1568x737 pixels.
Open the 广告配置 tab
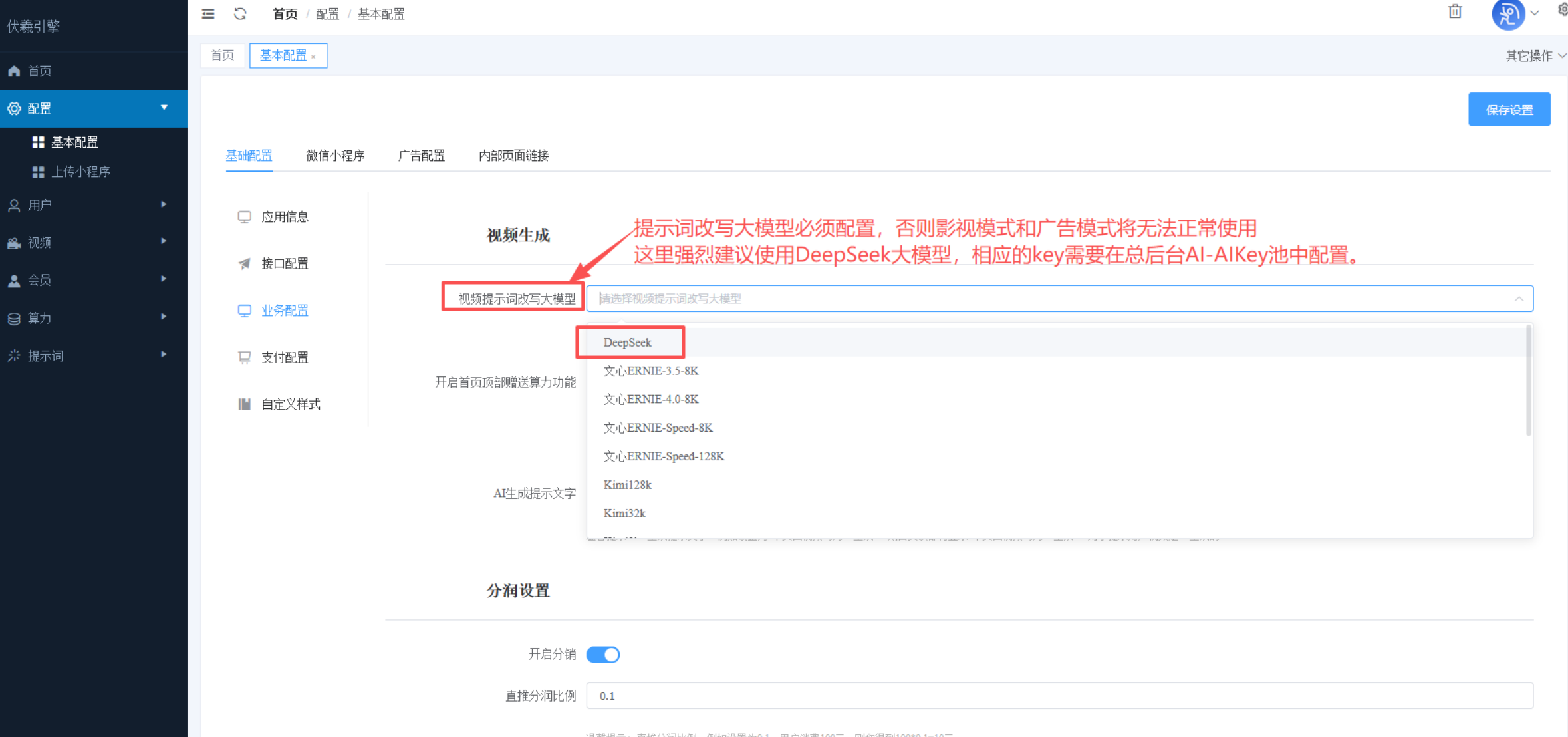pos(422,156)
